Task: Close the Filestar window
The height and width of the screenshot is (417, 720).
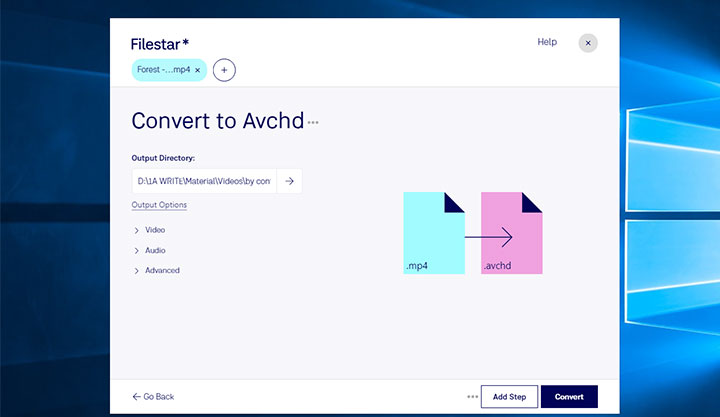Action: [x=588, y=43]
